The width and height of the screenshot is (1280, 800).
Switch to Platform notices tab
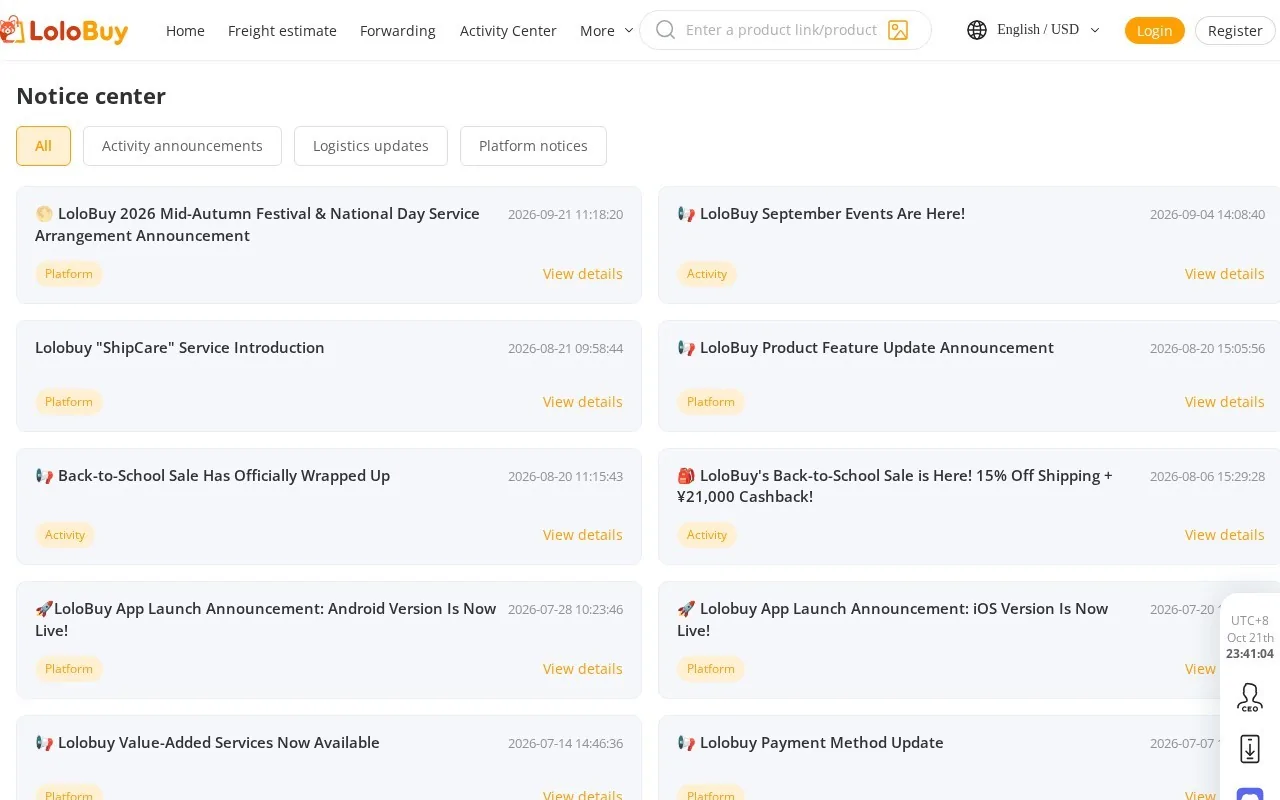tap(533, 146)
